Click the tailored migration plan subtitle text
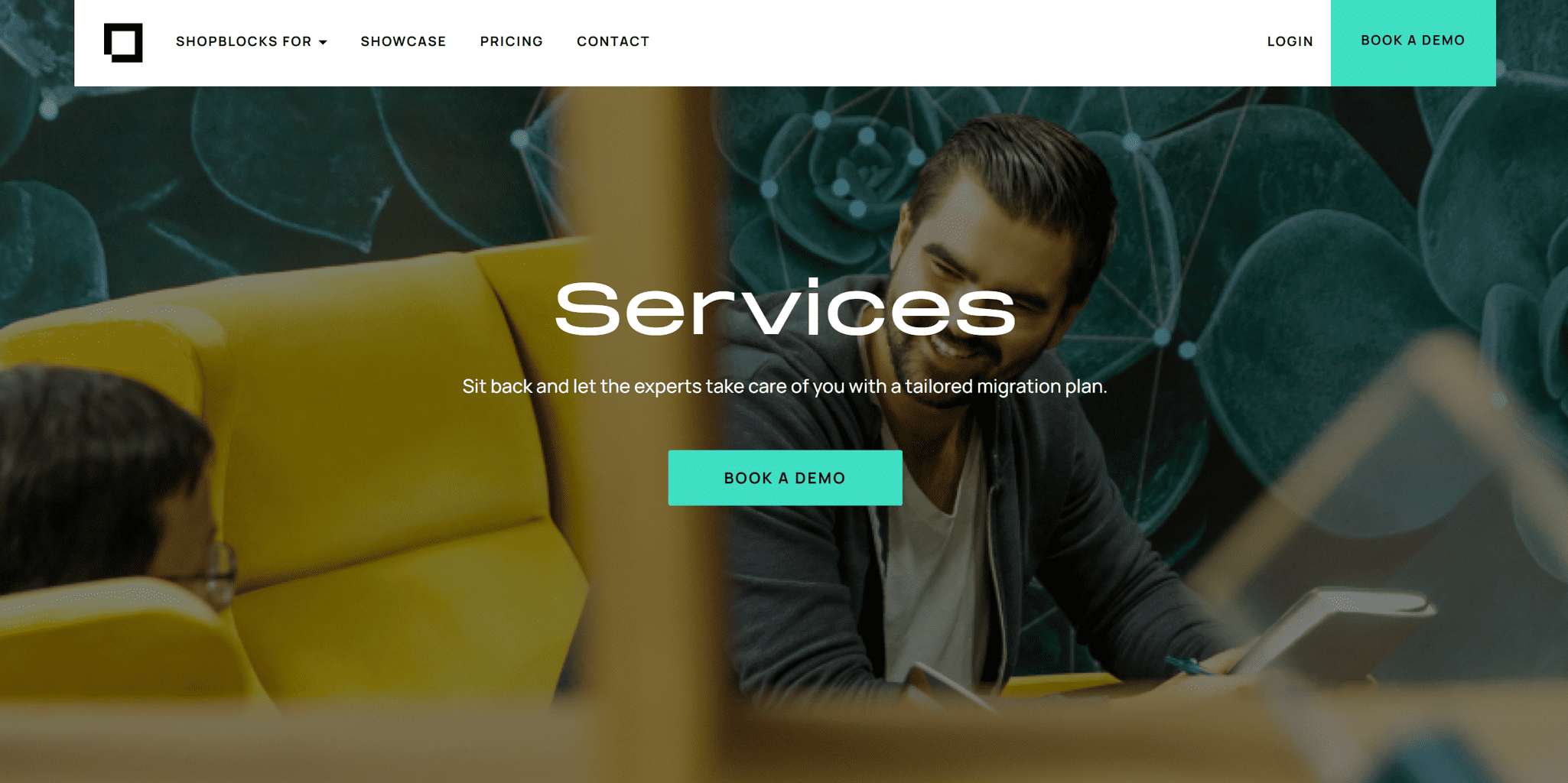Viewport: 1568px width, 783px height. coord(785,386)
